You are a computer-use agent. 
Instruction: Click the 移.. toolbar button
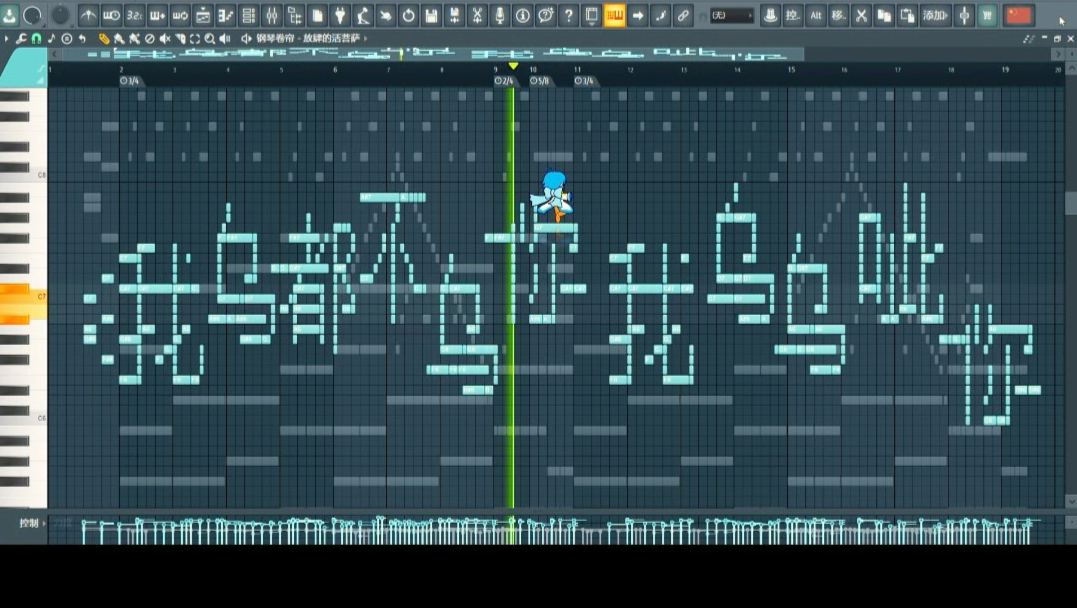[838, 15]
